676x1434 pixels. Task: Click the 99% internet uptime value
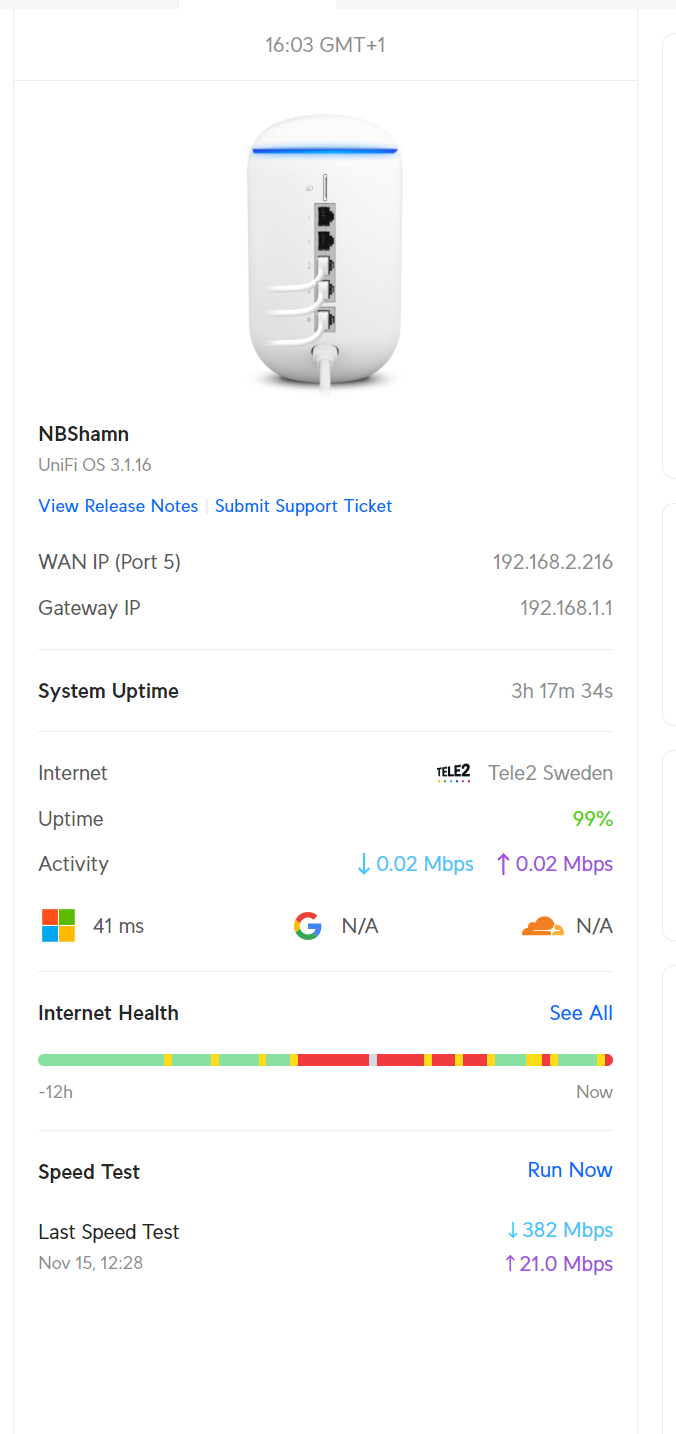point(593,819)
